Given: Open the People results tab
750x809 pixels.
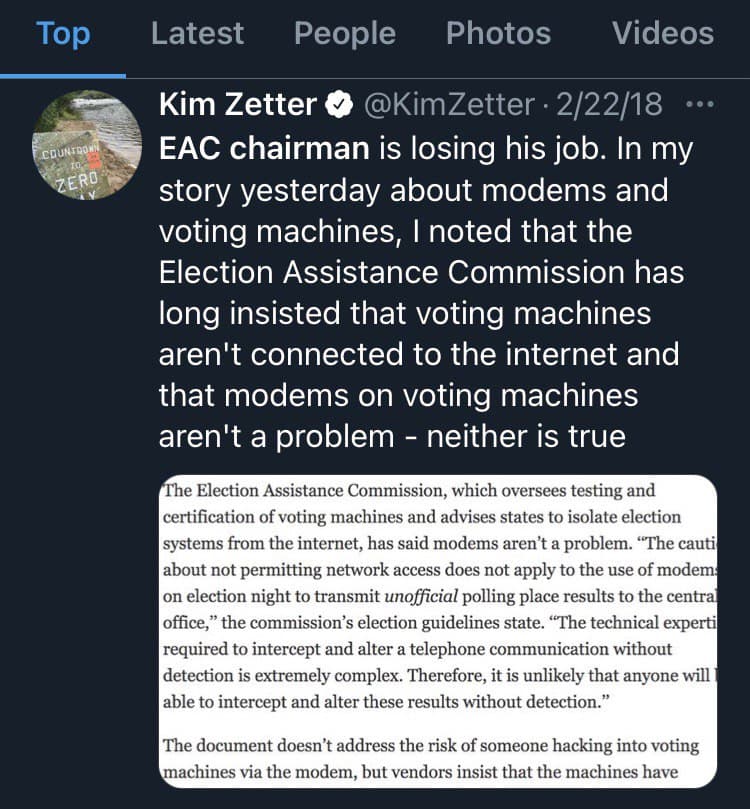Looking at the screenshot, I should [344, 34].
